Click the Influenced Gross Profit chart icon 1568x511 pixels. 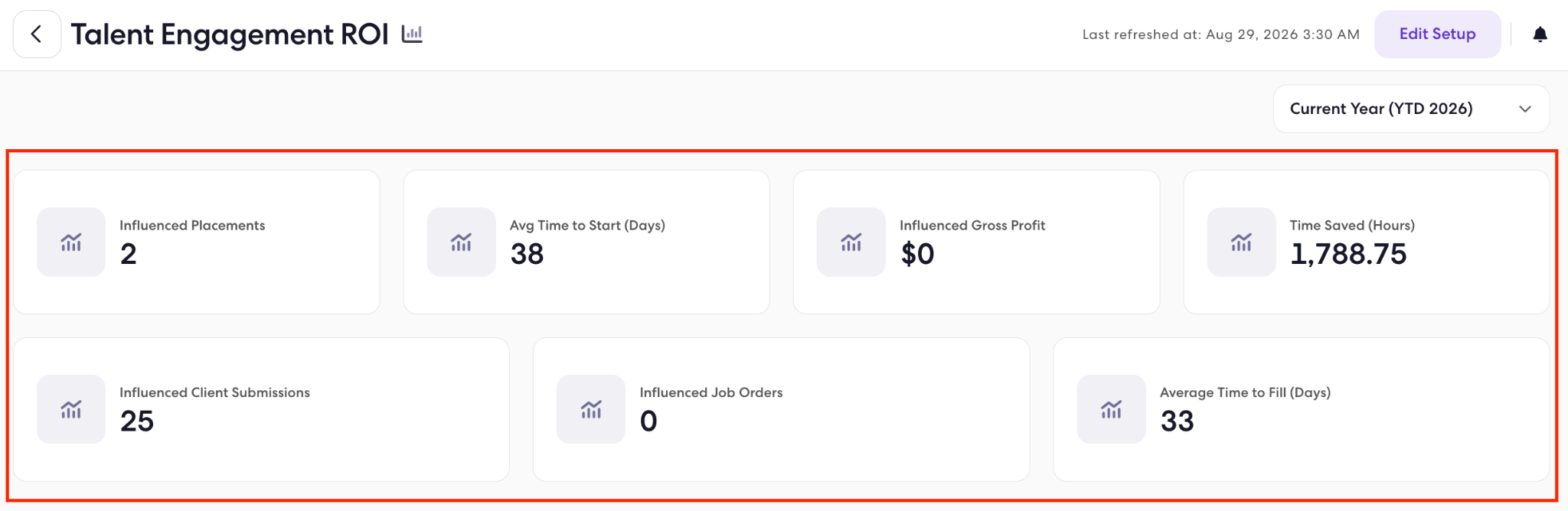click(851, 242)
